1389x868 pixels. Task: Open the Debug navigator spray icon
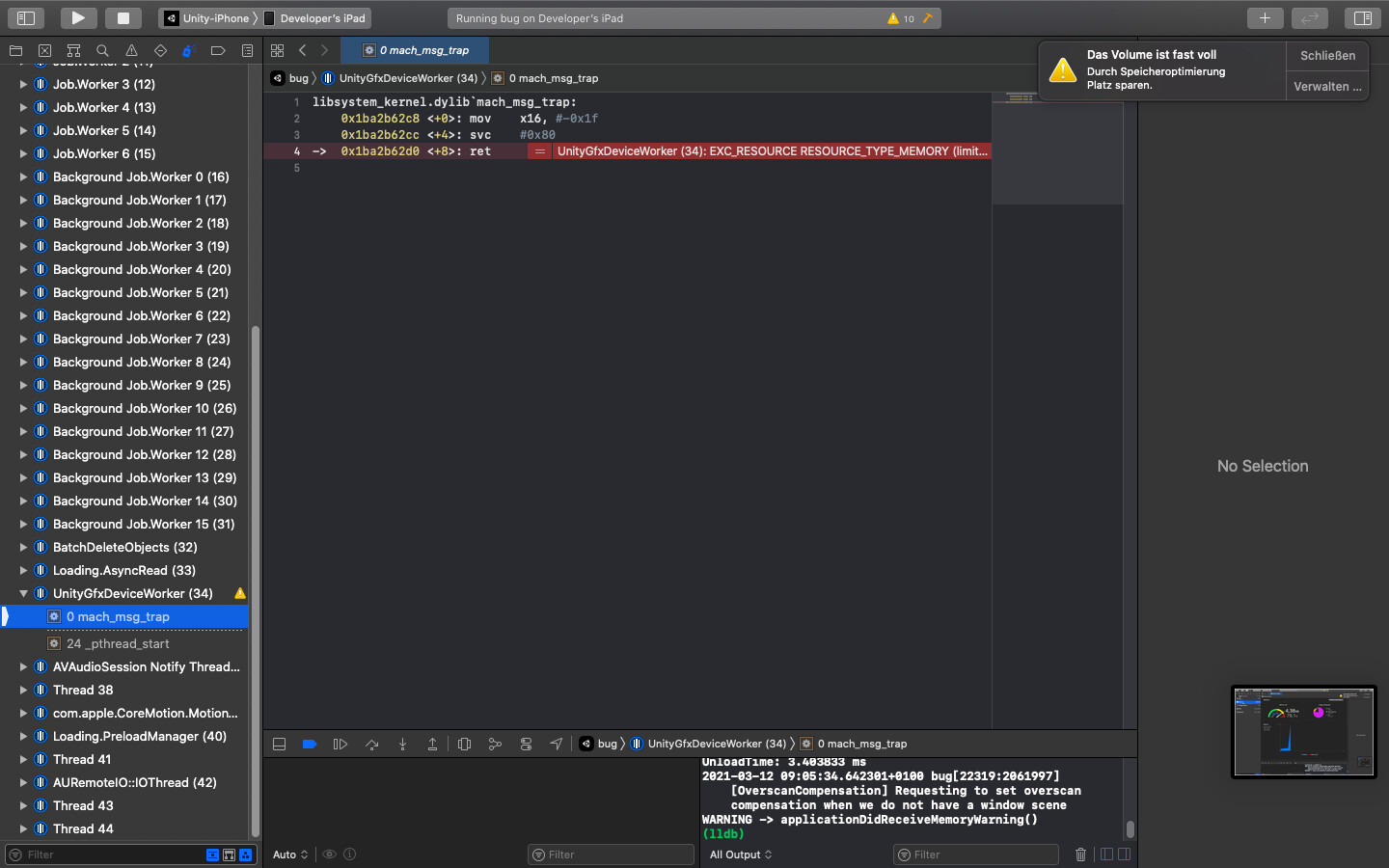tap(189, 50)
